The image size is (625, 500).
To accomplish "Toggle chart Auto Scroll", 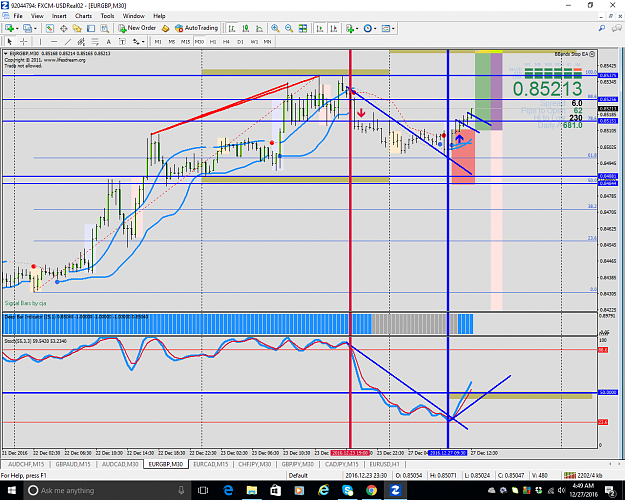I will 320,28.
